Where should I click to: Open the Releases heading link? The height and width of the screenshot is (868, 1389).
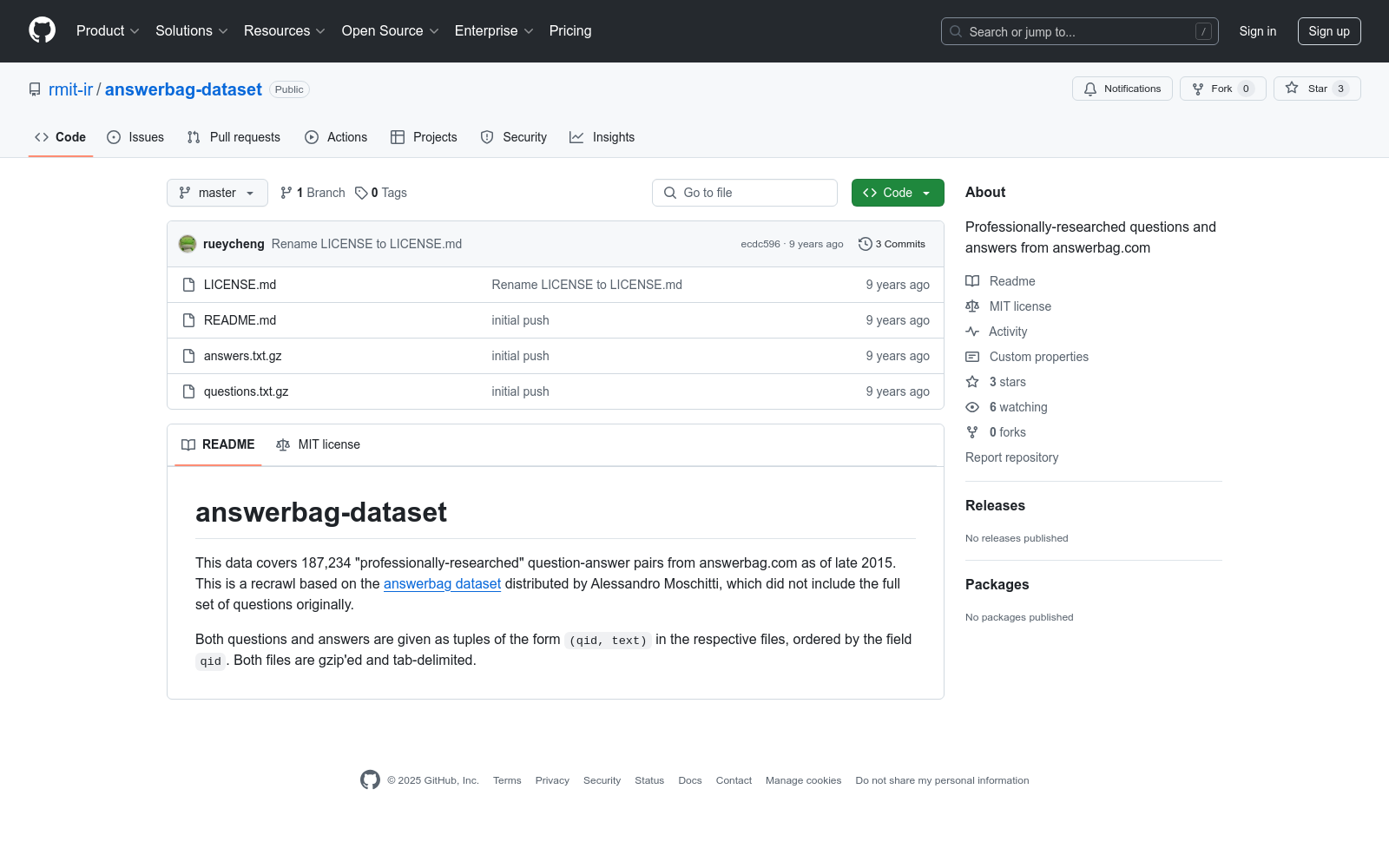coord(995,506)
